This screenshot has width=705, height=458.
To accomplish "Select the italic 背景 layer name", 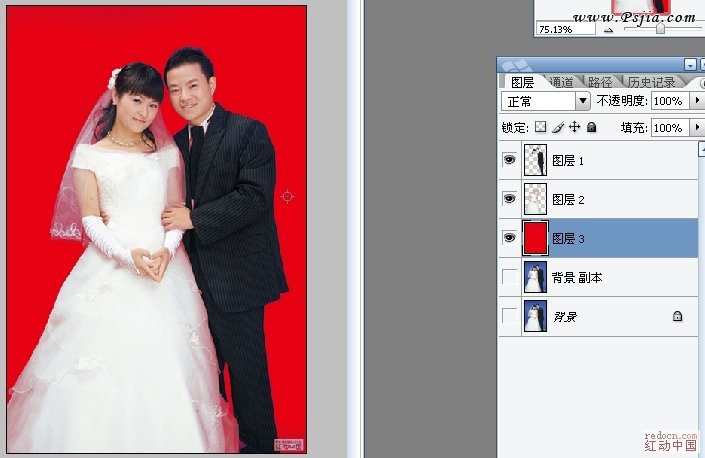I will pos(565,316).
